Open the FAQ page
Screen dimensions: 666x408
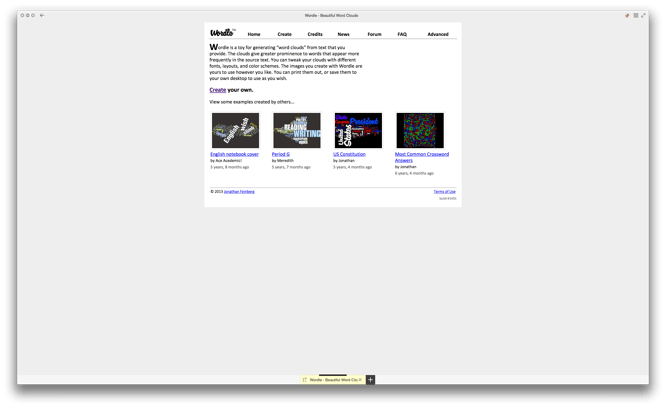402,34
